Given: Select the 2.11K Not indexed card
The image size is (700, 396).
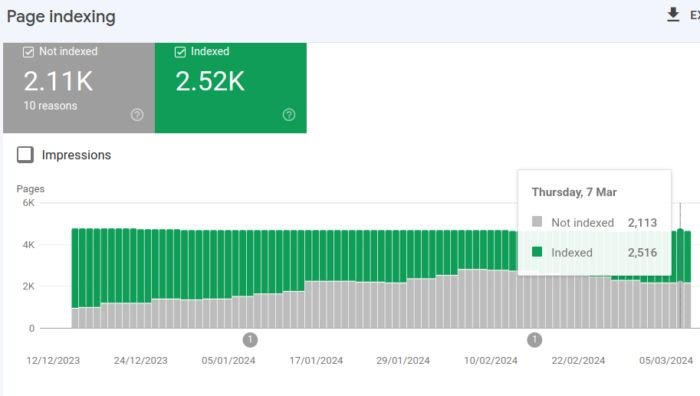Looking at the screenshot, I should click(x=79, y=88).
